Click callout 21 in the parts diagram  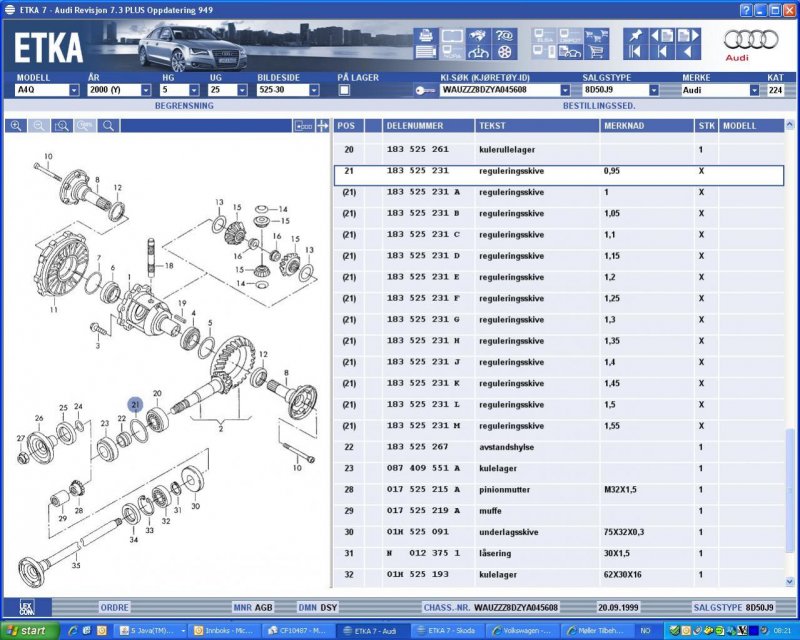point(134,403)
